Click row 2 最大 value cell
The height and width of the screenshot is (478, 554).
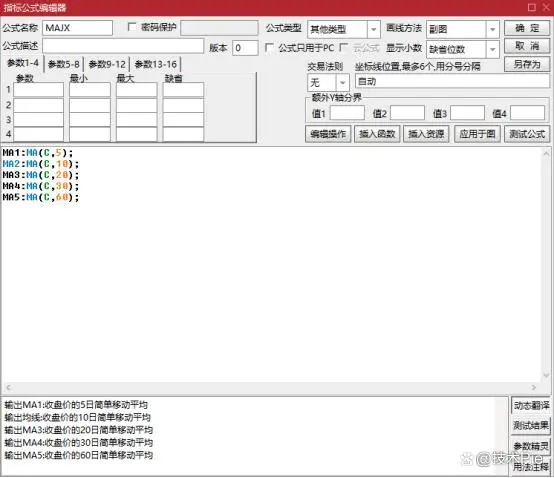[136, 105]
